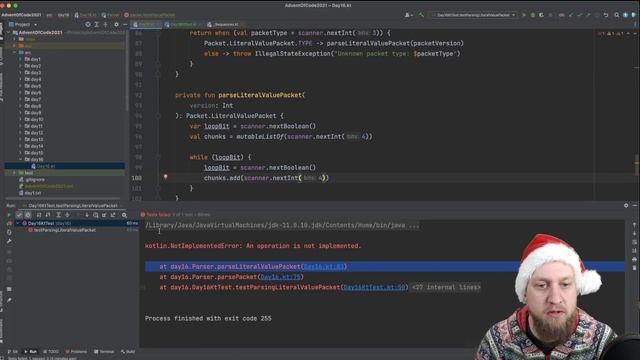The width and height of the screenshot is (640, 360).
Task: Click day16 breadcrumb in navigation bar
Action: pos(63,15)
